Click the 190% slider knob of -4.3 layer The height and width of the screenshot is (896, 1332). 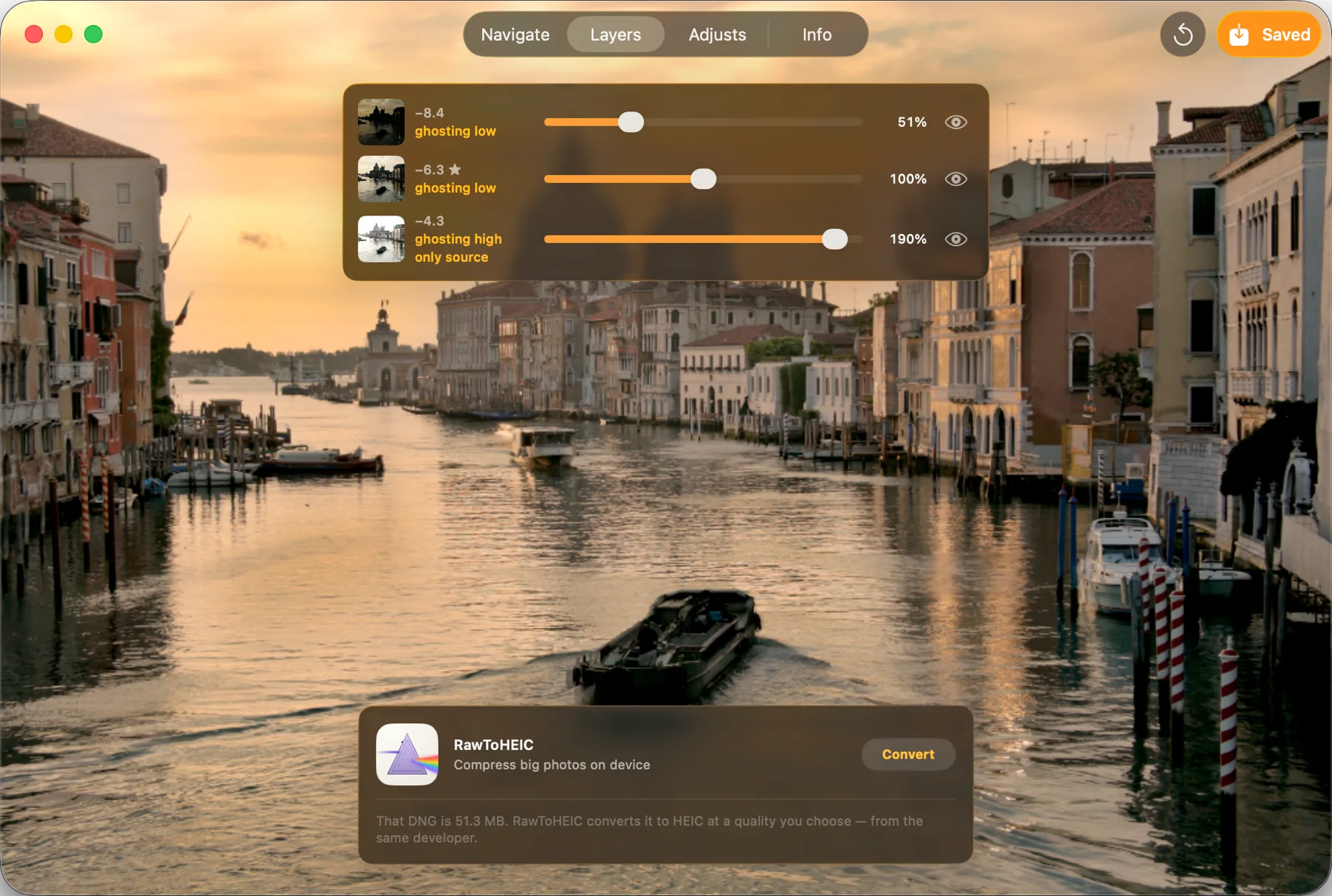tap(834, 239)
